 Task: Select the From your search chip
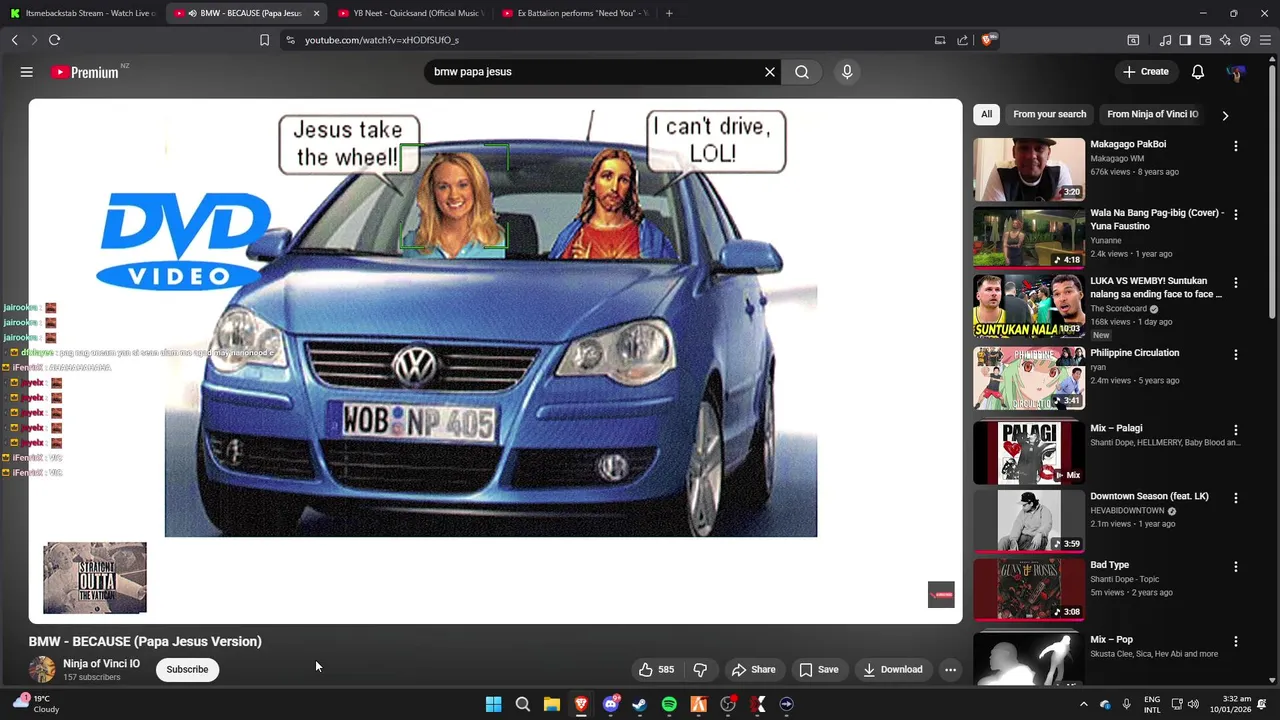point(1049,114)
